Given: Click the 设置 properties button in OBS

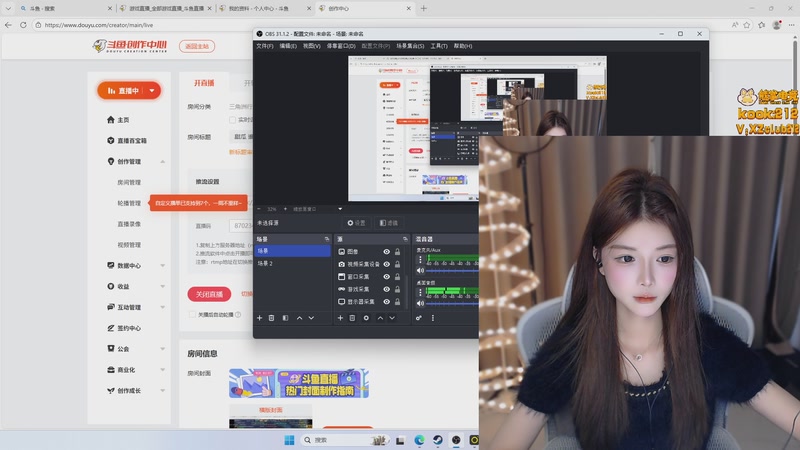Looking at the screenshot, I should click(x=356, y=223).
